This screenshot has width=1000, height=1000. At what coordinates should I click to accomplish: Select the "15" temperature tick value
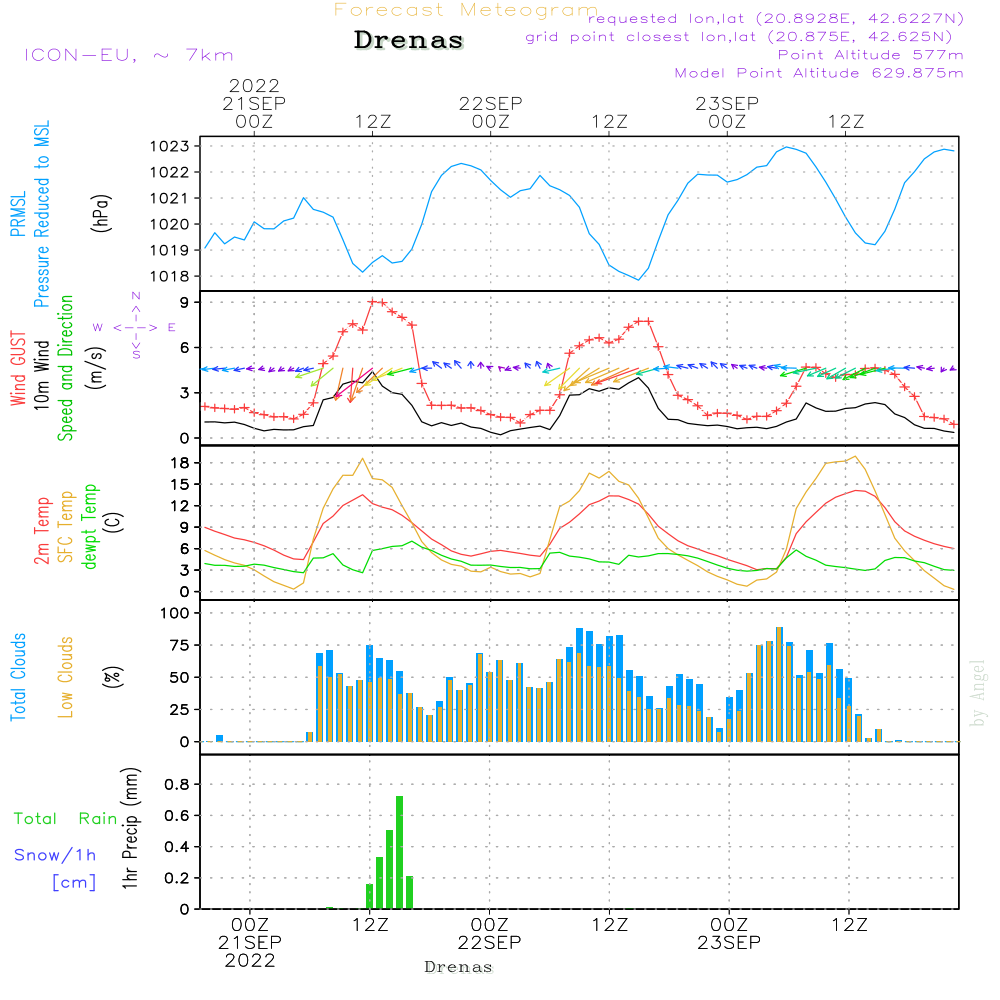[180, 485]
